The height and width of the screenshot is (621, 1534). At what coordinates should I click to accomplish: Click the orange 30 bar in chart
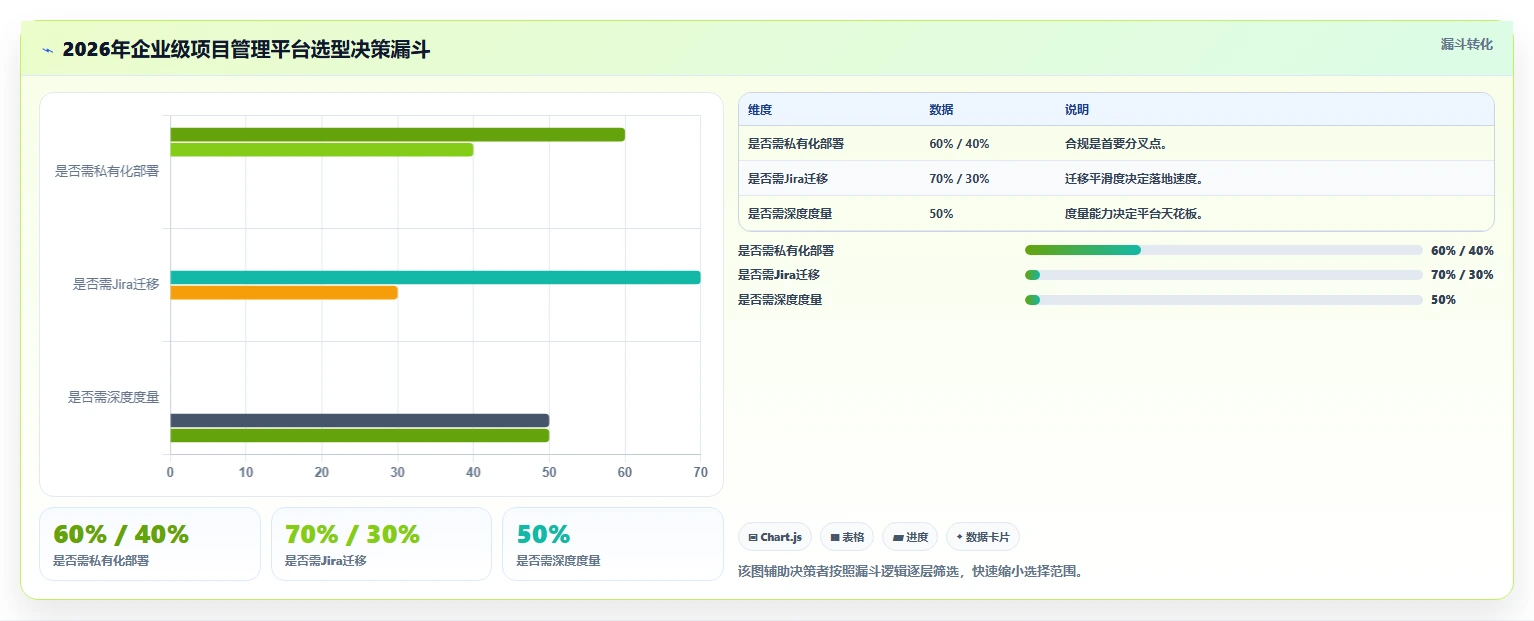click(x=284, y=292)
